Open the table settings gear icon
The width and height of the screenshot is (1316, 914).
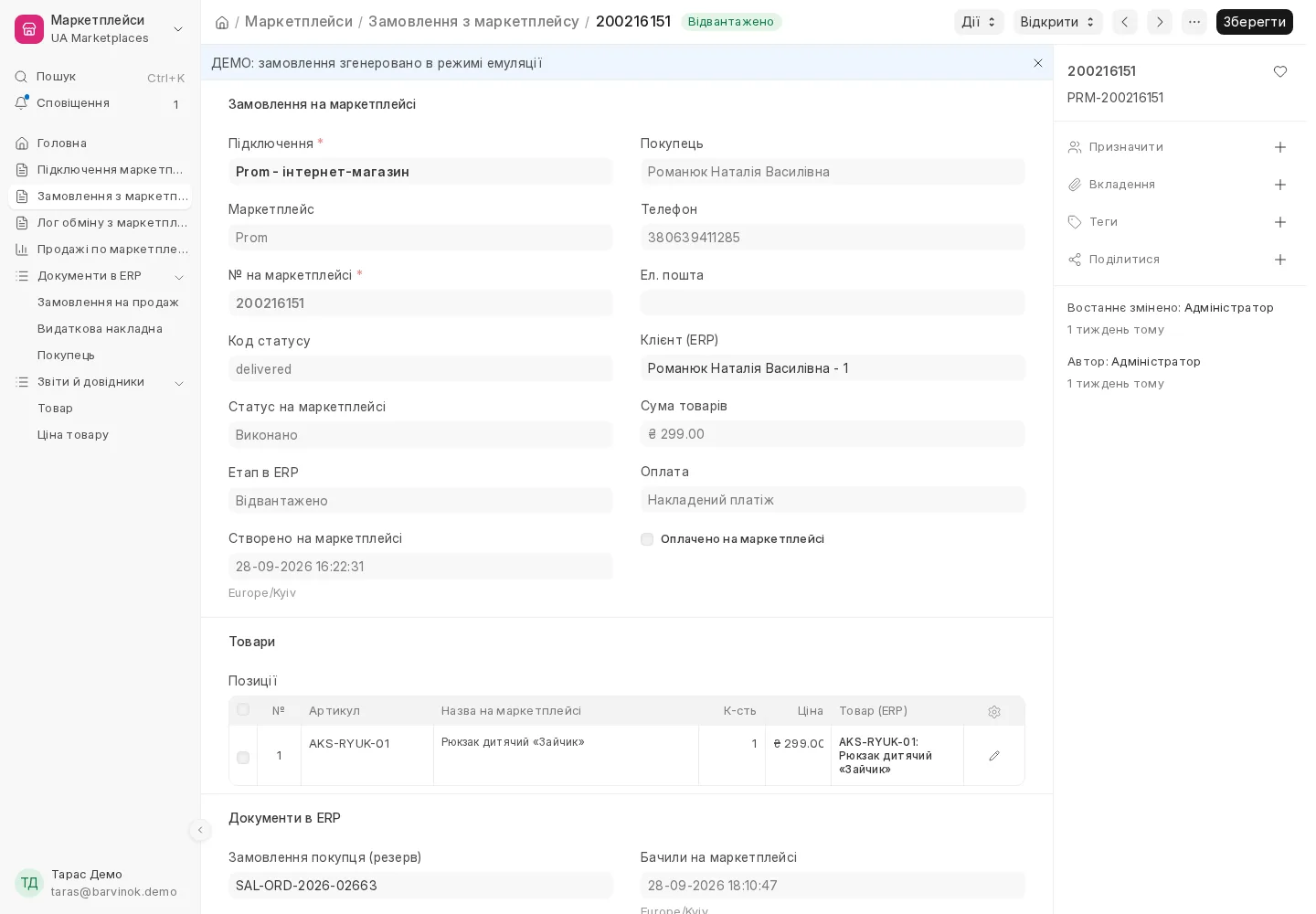(x=994, y=711)
